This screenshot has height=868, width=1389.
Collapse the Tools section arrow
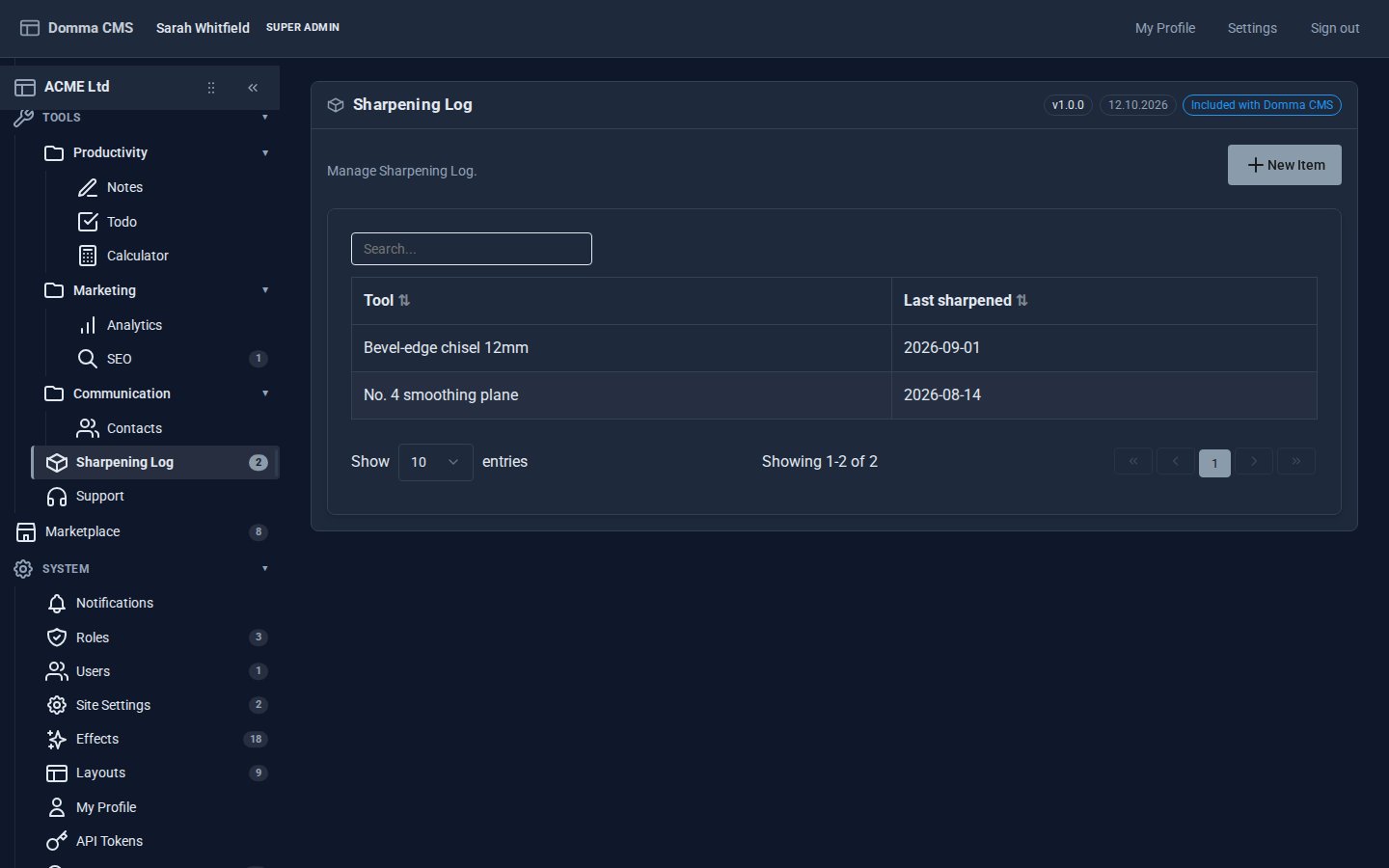pos(265,118)
